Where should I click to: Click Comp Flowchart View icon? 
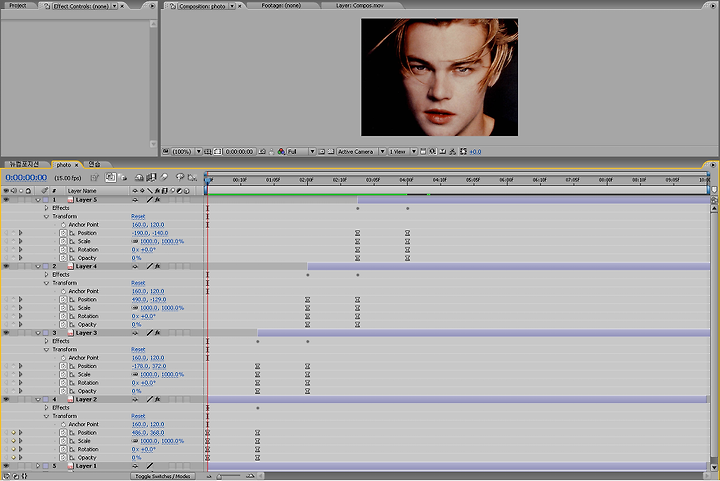(452, 151)
